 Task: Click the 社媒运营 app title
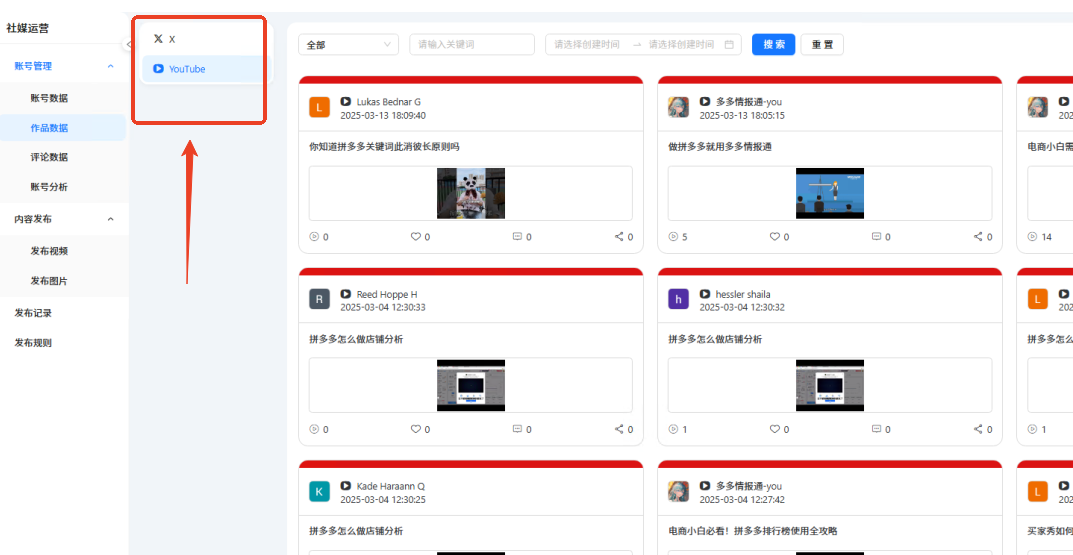27,29
